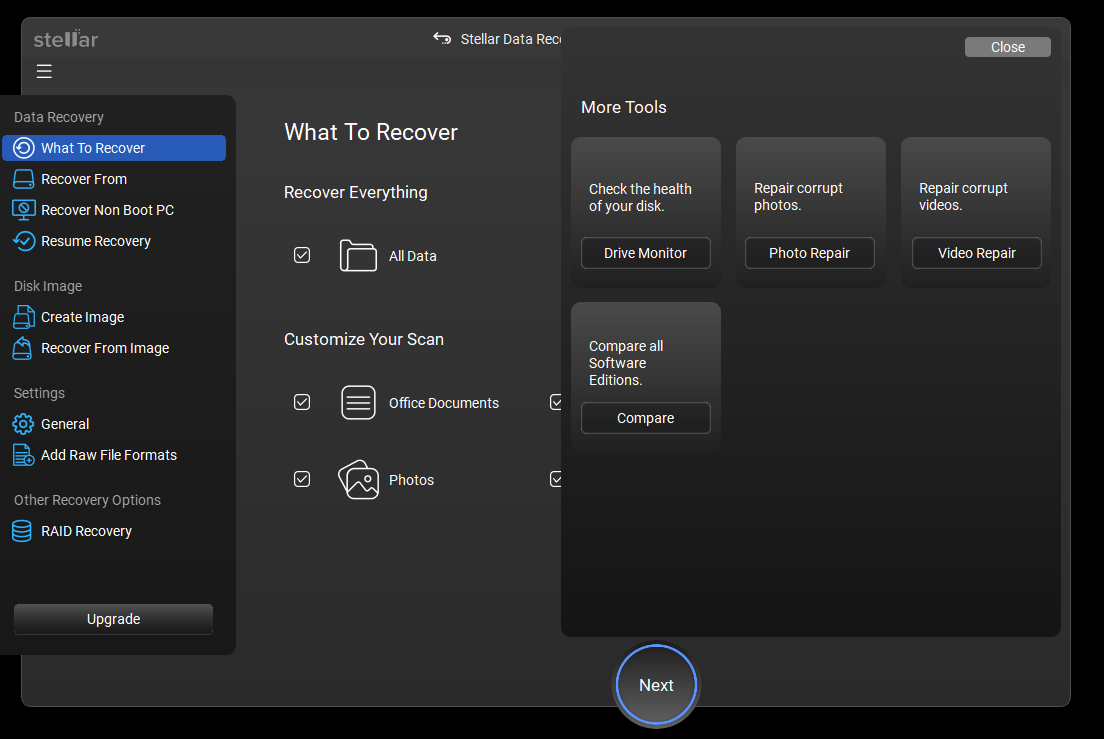
Task: Click the 'Settings' section label
Action: 39,393
